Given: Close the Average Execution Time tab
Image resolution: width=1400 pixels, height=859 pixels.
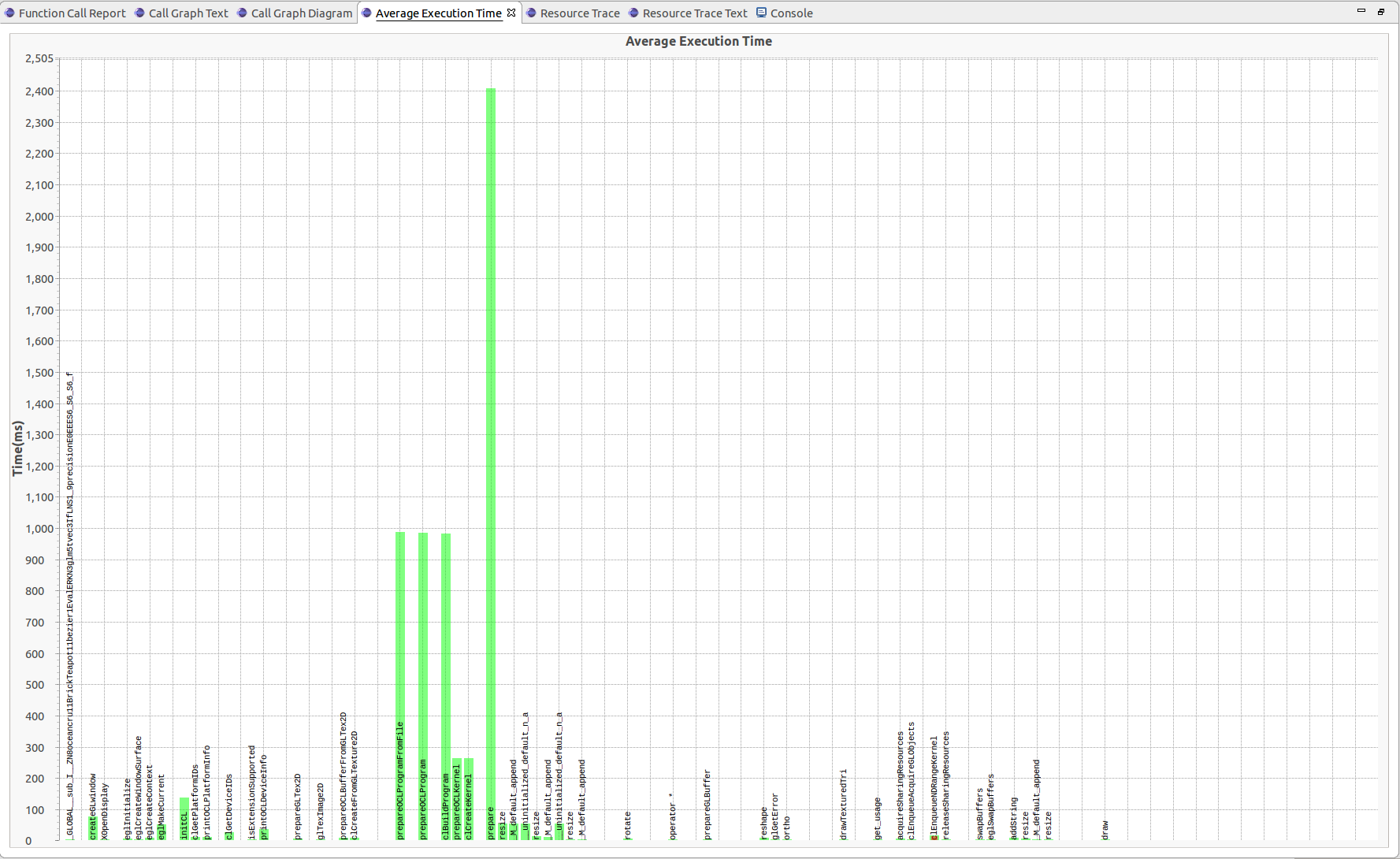Looking at the screenshot, I should tap(511, 13).
